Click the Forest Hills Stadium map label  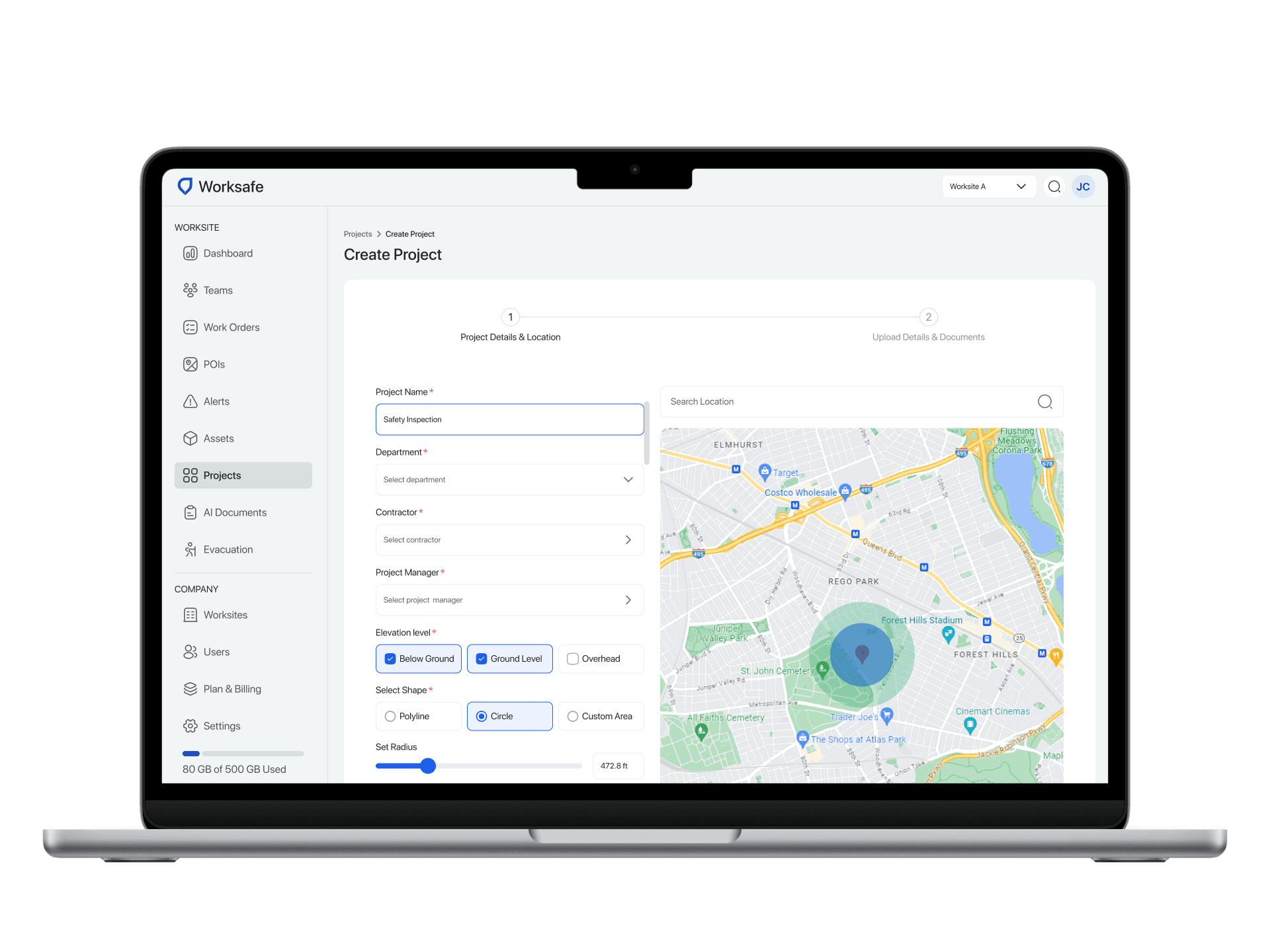(922, 621)
